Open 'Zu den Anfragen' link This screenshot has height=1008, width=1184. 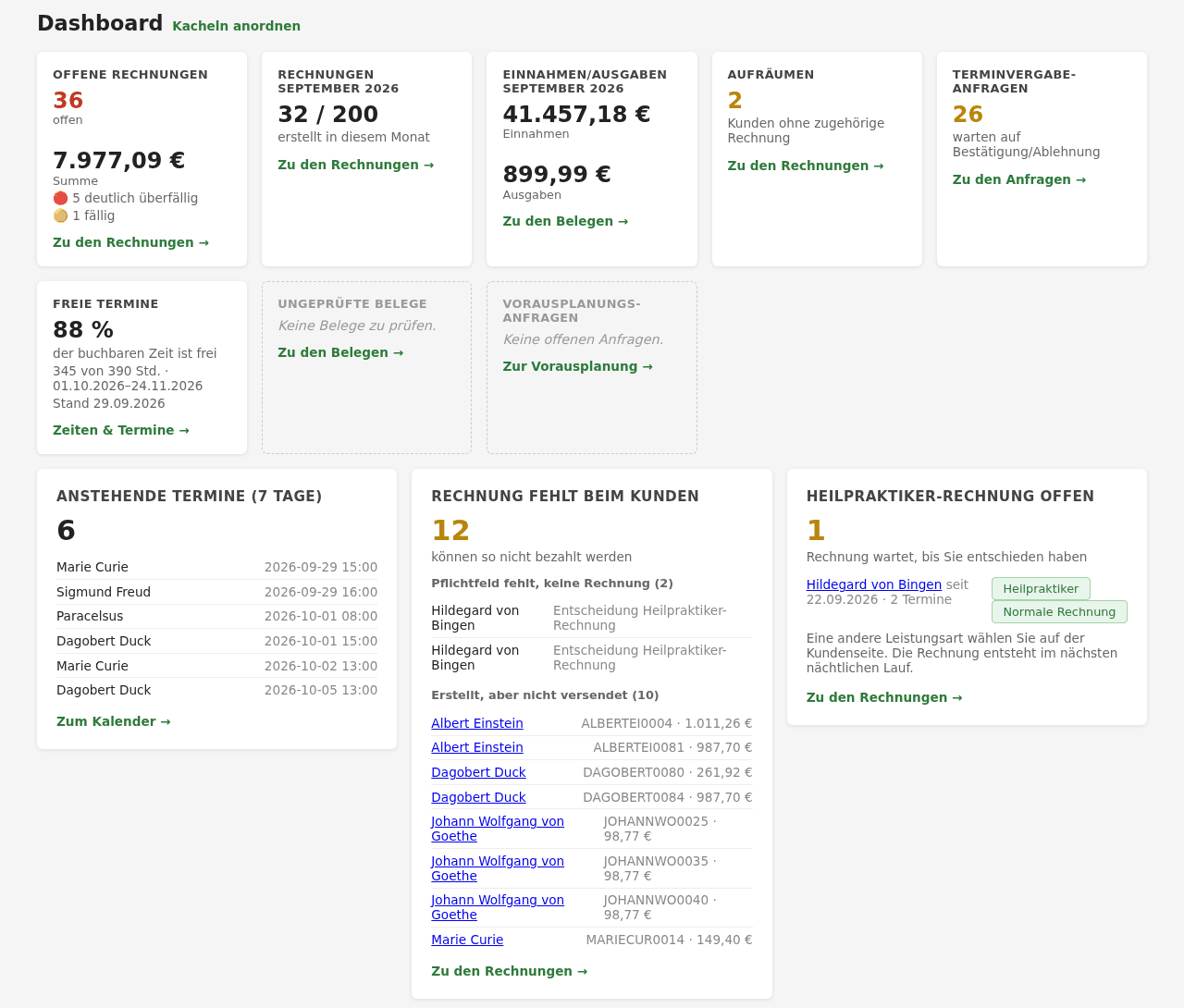coord(1019,179)
